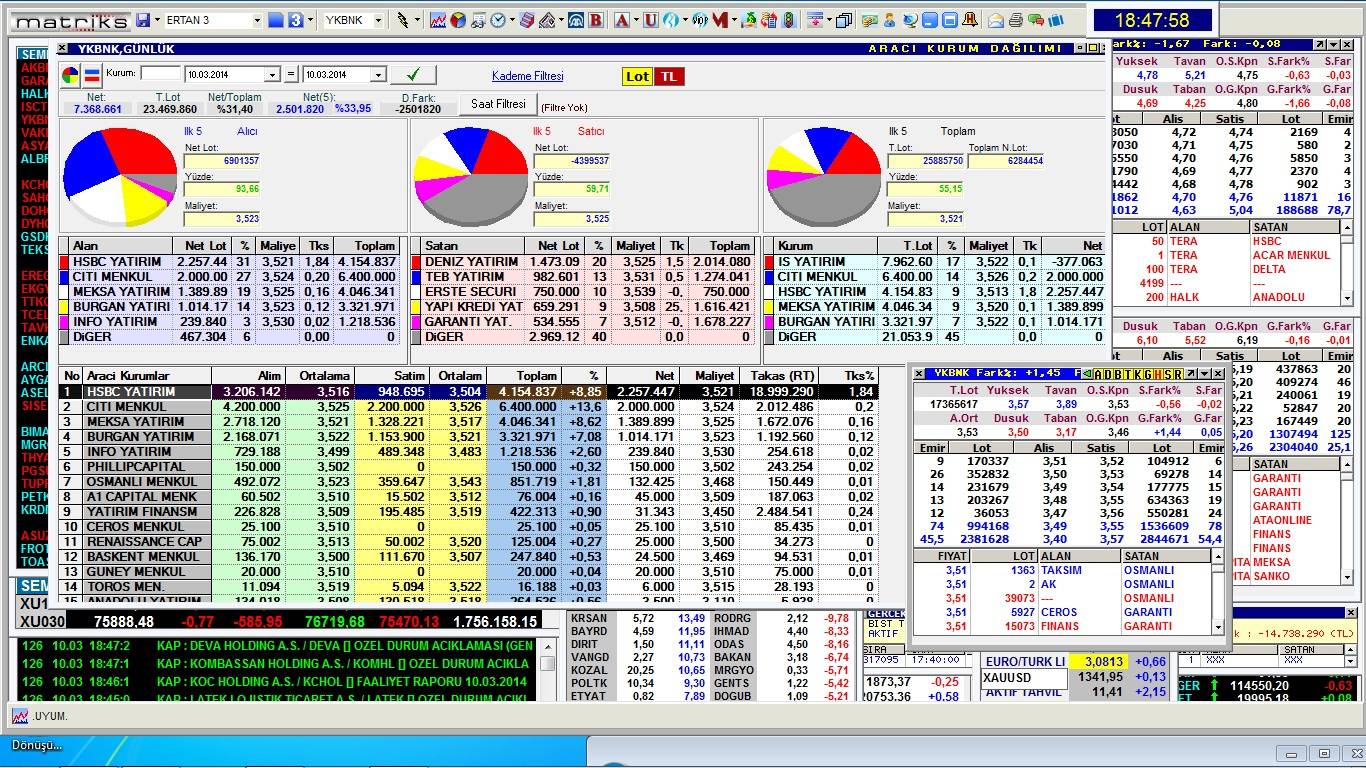
Task: Open the Kademe Filtresi link
Action: point(527,76)
